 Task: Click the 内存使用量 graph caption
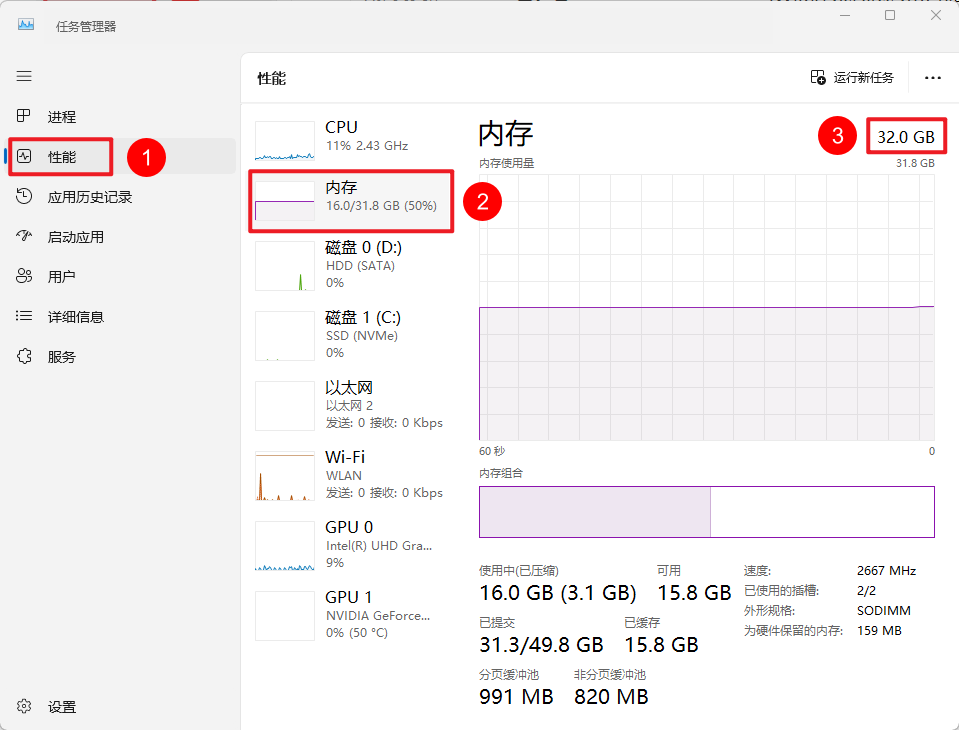[x=506, y=163]
